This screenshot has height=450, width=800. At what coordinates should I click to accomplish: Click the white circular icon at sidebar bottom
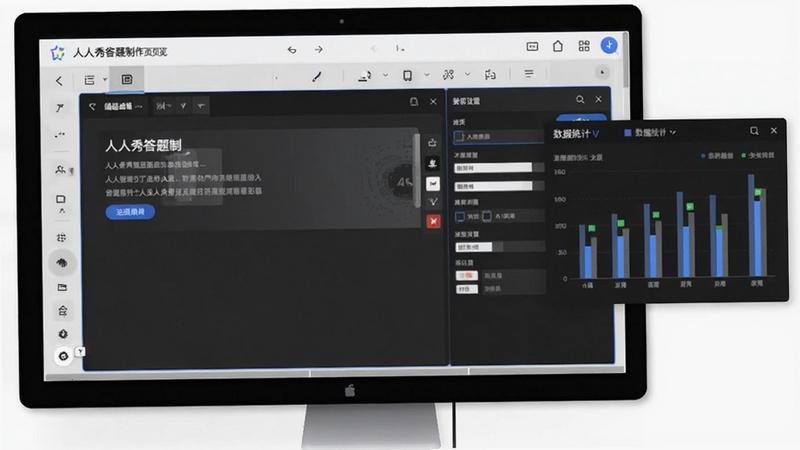(x=63, y=356)
